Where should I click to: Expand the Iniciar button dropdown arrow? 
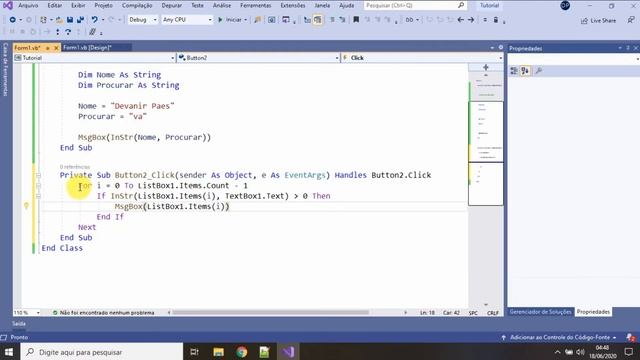tap(245, 20)
